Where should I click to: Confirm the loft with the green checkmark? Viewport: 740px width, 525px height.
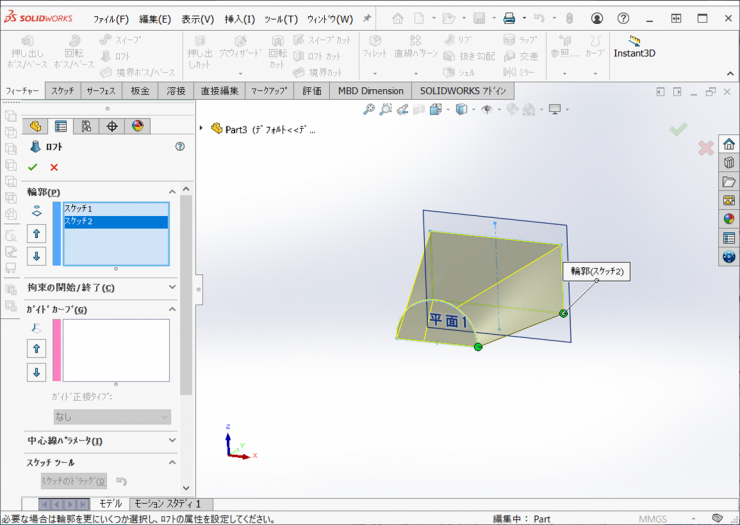pos(33,167)
